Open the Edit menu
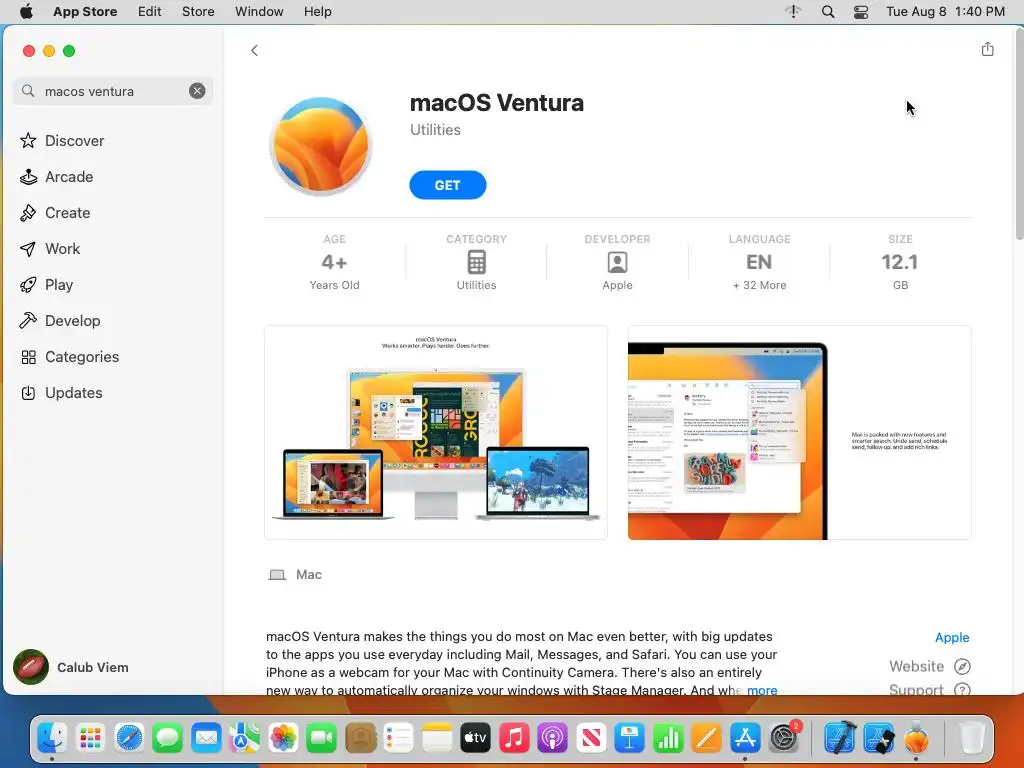 (150, 11)
